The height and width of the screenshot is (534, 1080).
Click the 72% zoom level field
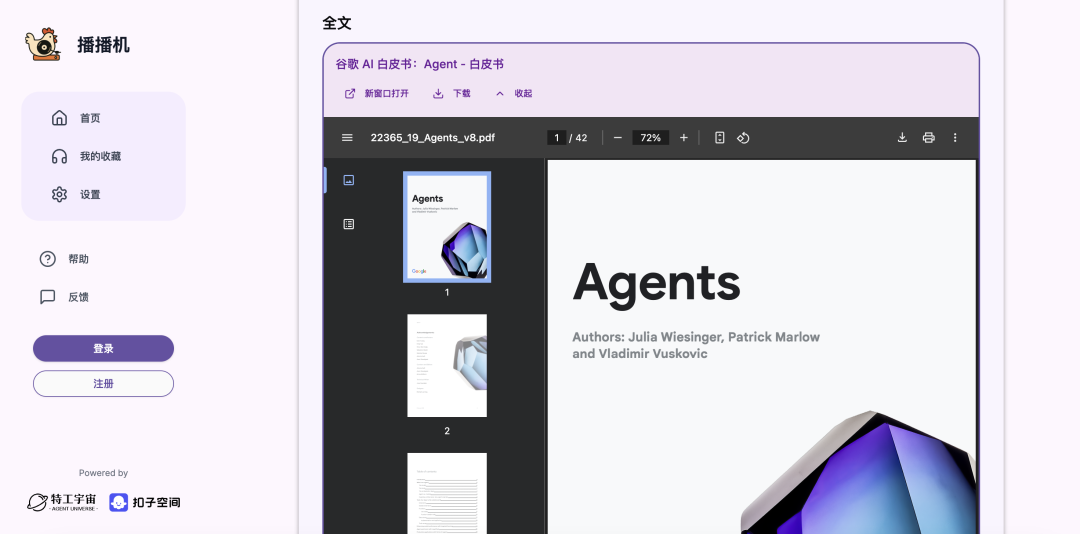pyautogui.click(x=651, y=138)
